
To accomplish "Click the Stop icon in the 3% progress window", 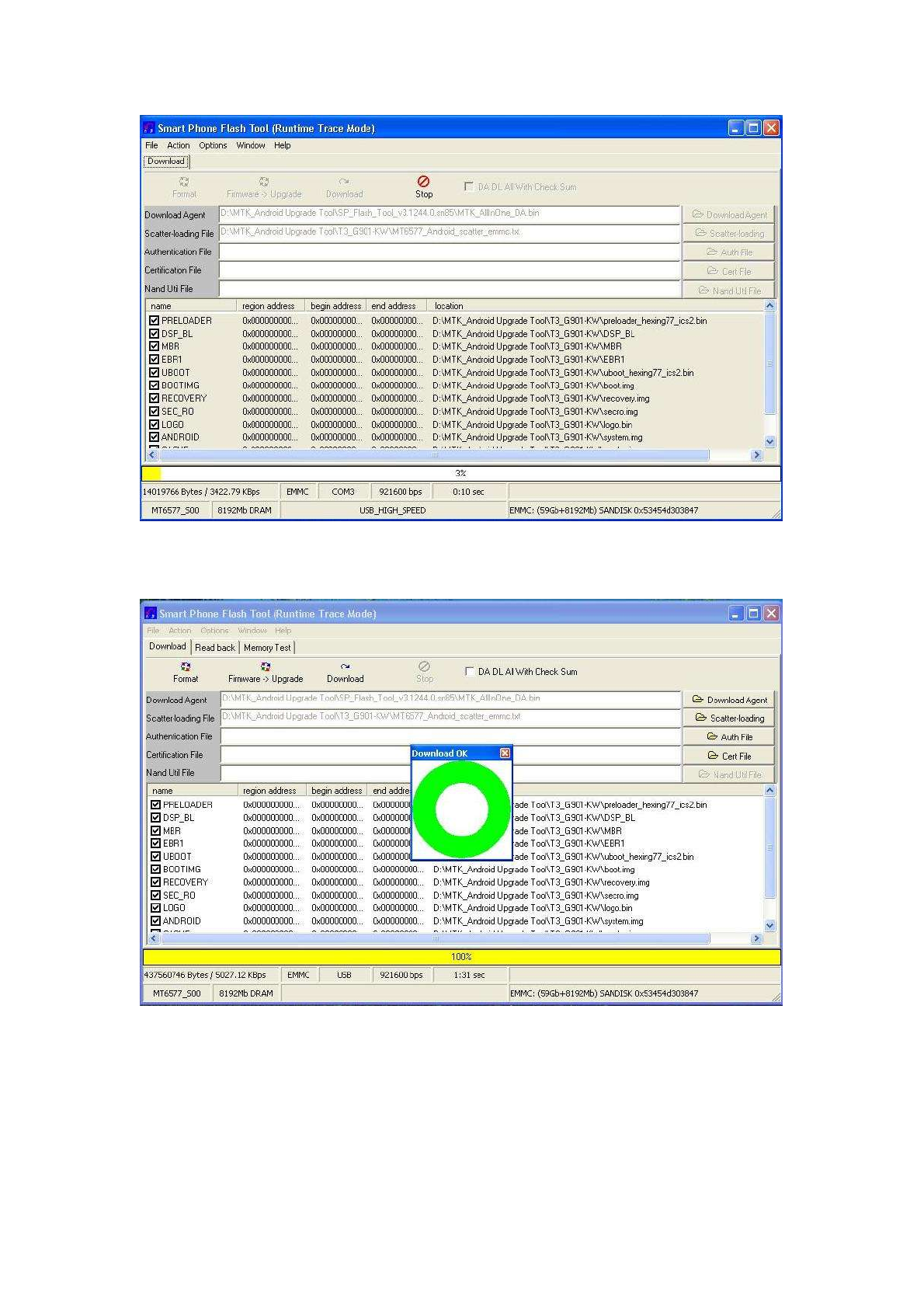I will tap(423, 181).
